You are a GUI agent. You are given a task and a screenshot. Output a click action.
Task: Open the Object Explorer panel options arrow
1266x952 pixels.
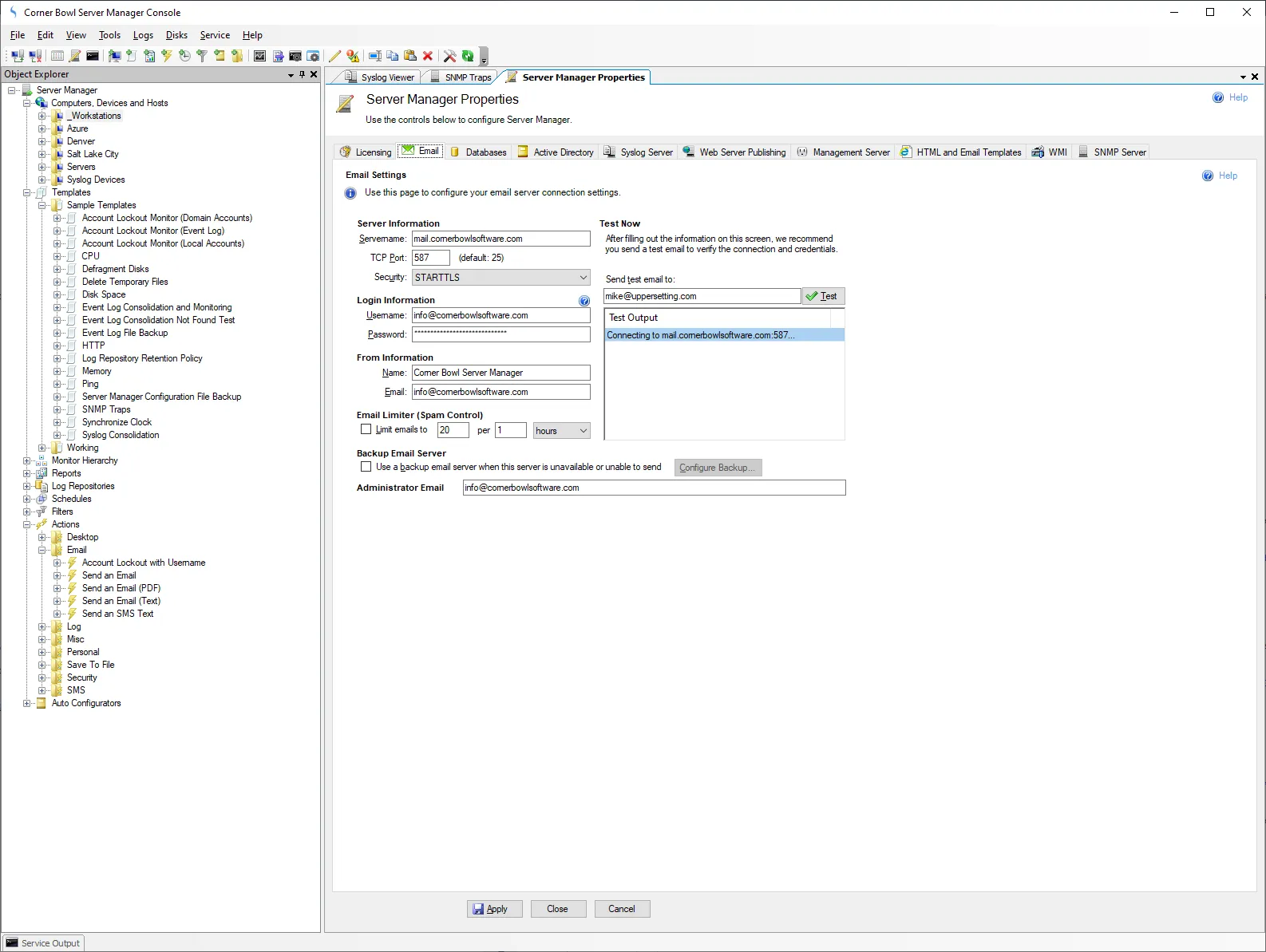pyautogui.click(x=291, y=75)
